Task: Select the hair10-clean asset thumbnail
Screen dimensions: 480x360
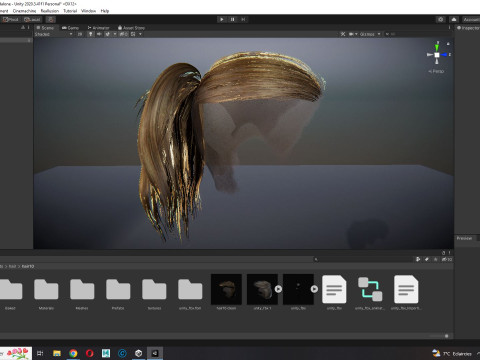Action: (226, 289)
